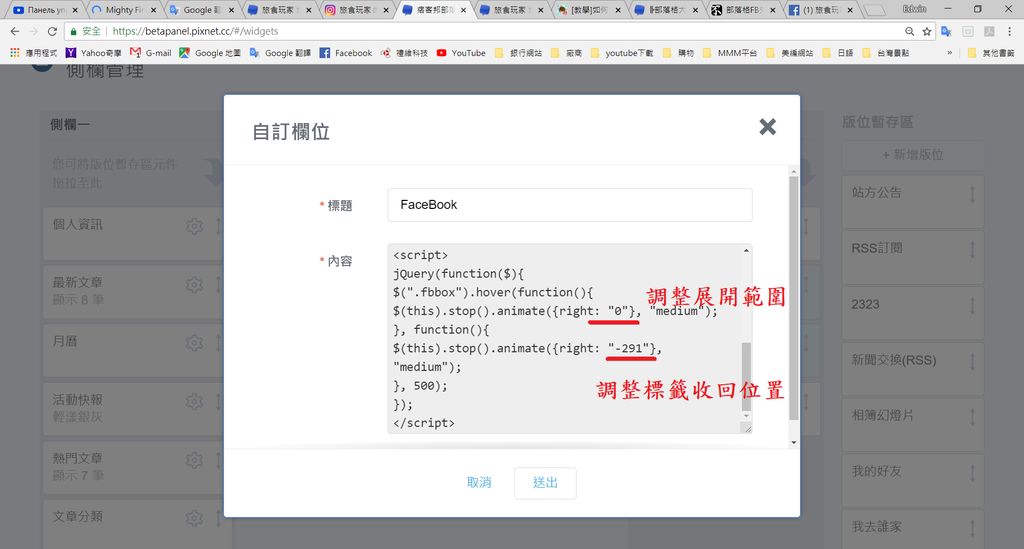1024x549 pixels.
Task: Expand the 台灣景點 bookmark folder
Action: (x=886, y=53)
